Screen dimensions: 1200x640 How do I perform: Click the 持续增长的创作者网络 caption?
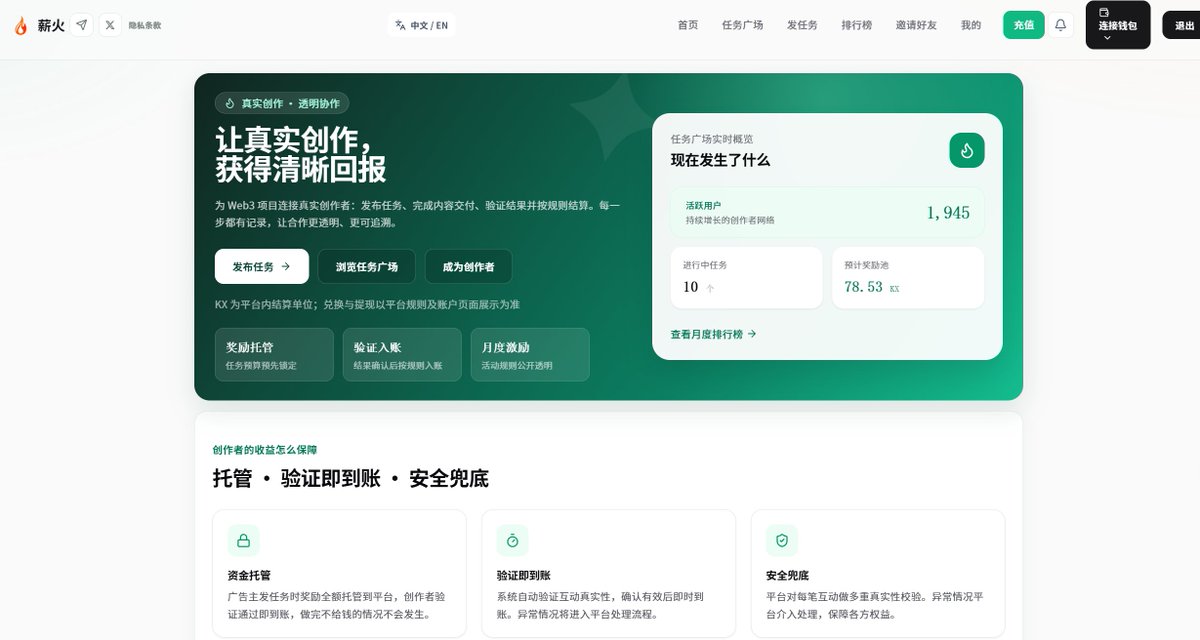[730, 220]
